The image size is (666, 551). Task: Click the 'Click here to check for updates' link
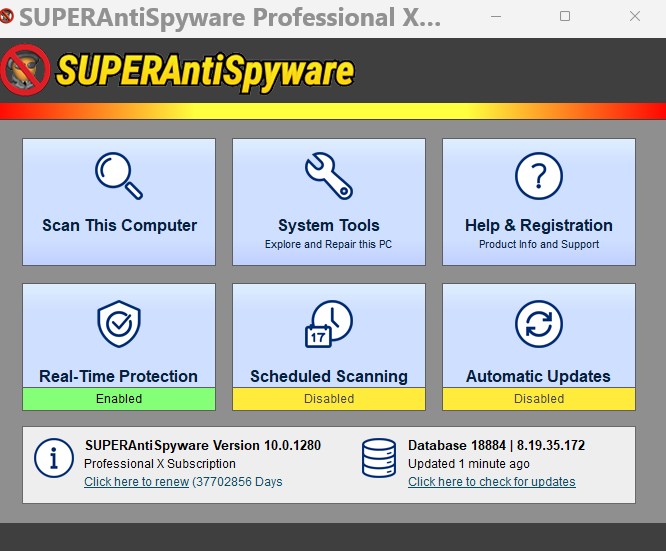coord(491,482)
